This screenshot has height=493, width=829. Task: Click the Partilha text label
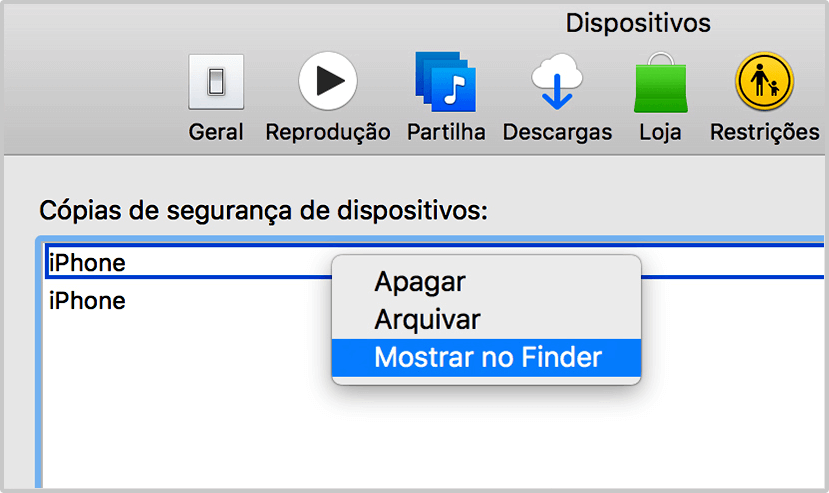(446, 132)
